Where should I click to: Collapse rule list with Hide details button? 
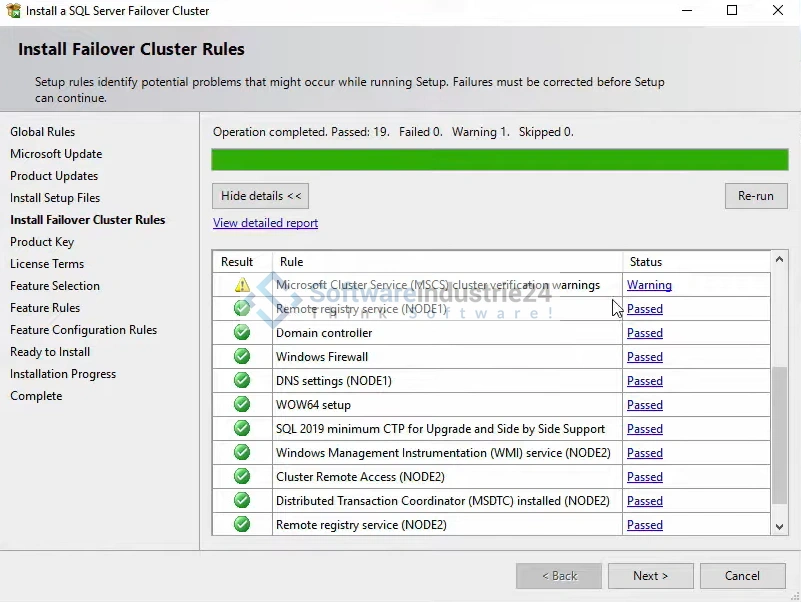(x=260, y=196)
